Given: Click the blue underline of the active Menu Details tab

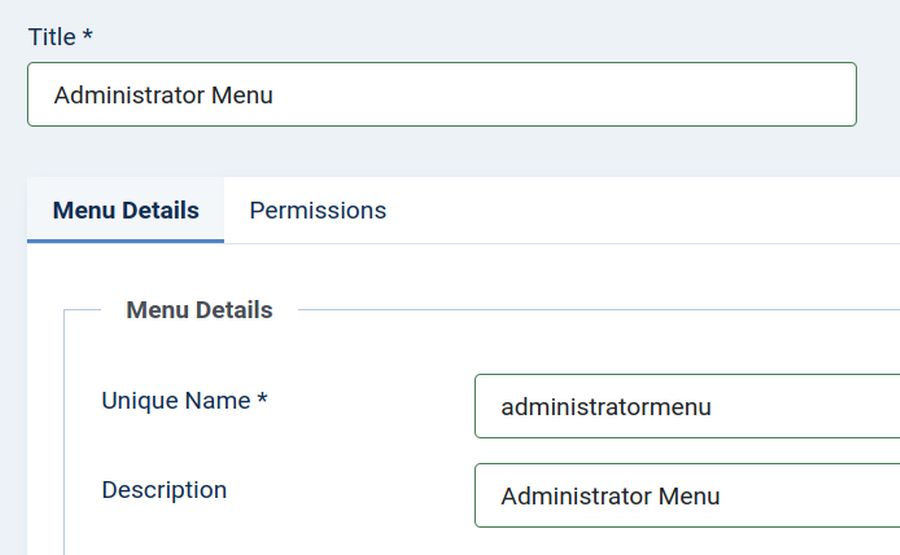Looking at the screenshot, I should tap(126, 241).
